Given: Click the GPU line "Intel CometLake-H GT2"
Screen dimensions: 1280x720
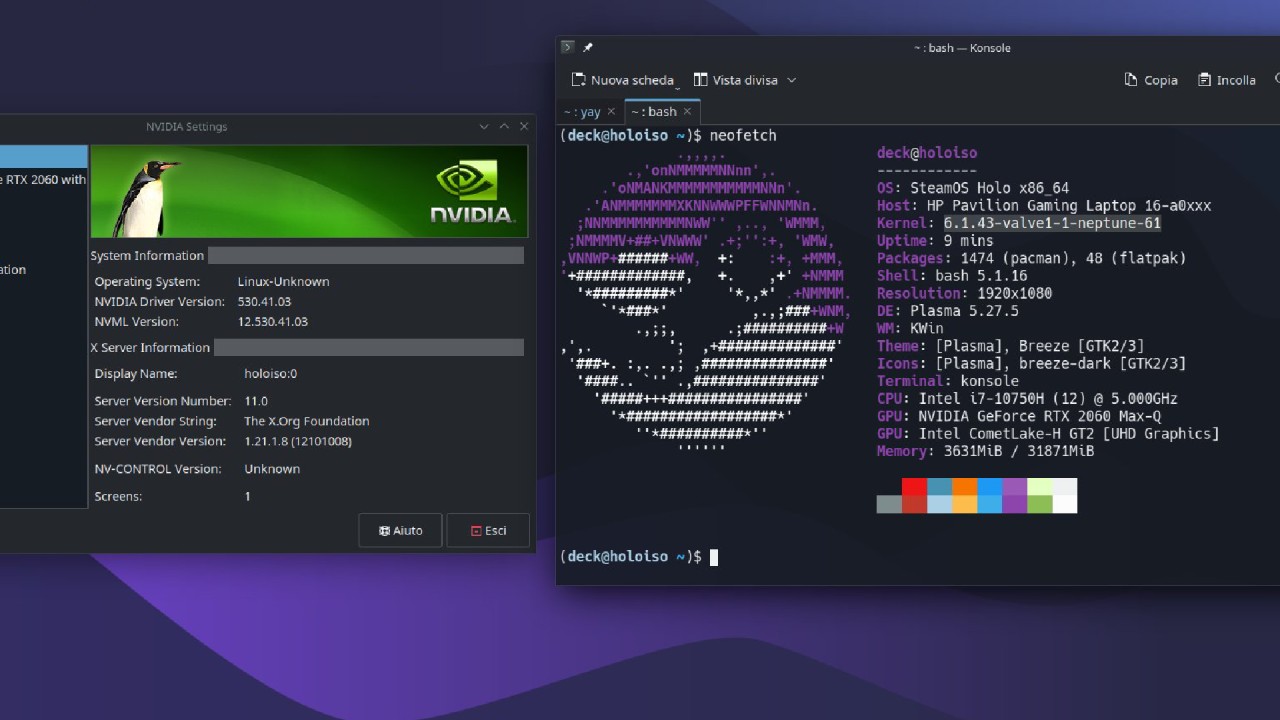Looking at the screenshot, I should (1048, 433).
